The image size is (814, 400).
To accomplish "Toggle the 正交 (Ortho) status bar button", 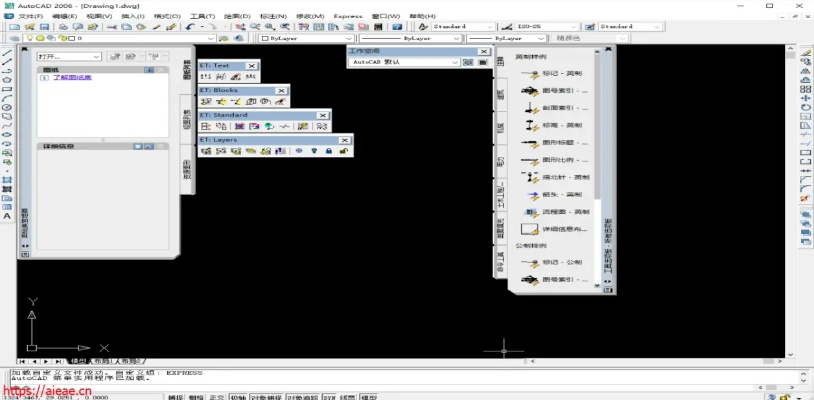I will coord(217,396).
